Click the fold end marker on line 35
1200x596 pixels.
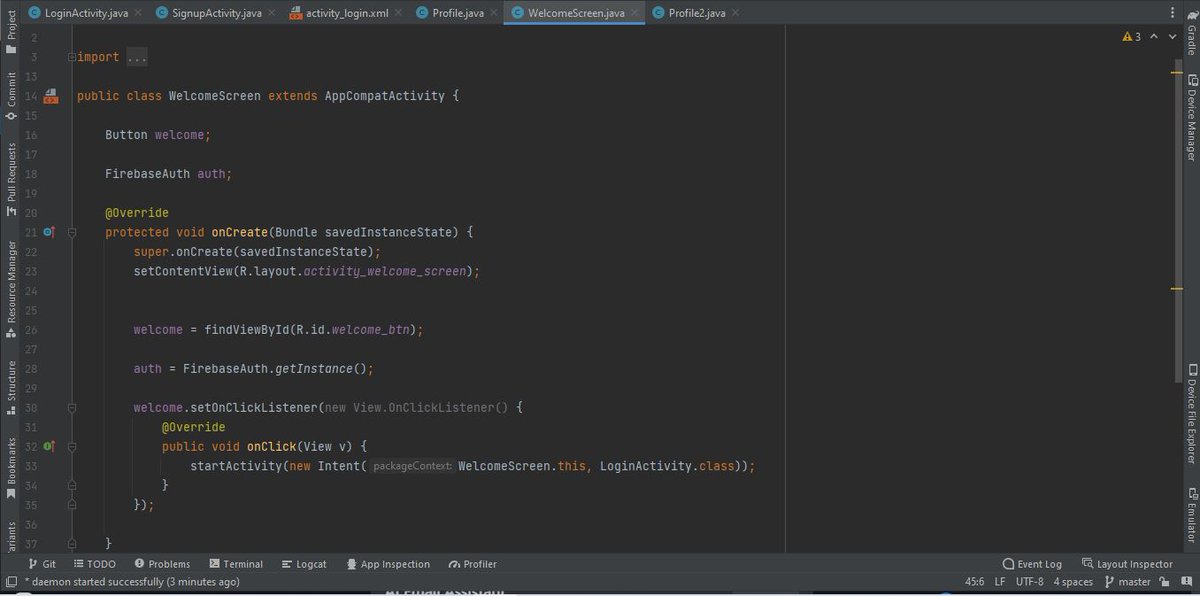[x=71, y=504]
